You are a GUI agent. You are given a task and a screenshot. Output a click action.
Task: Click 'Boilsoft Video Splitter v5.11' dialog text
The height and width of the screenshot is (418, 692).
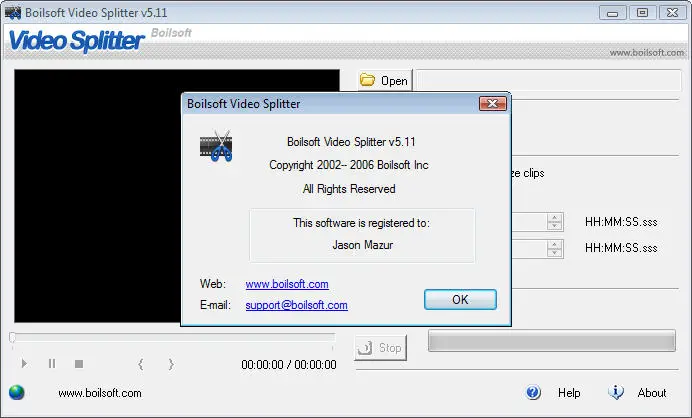click(x=351, y=142)
